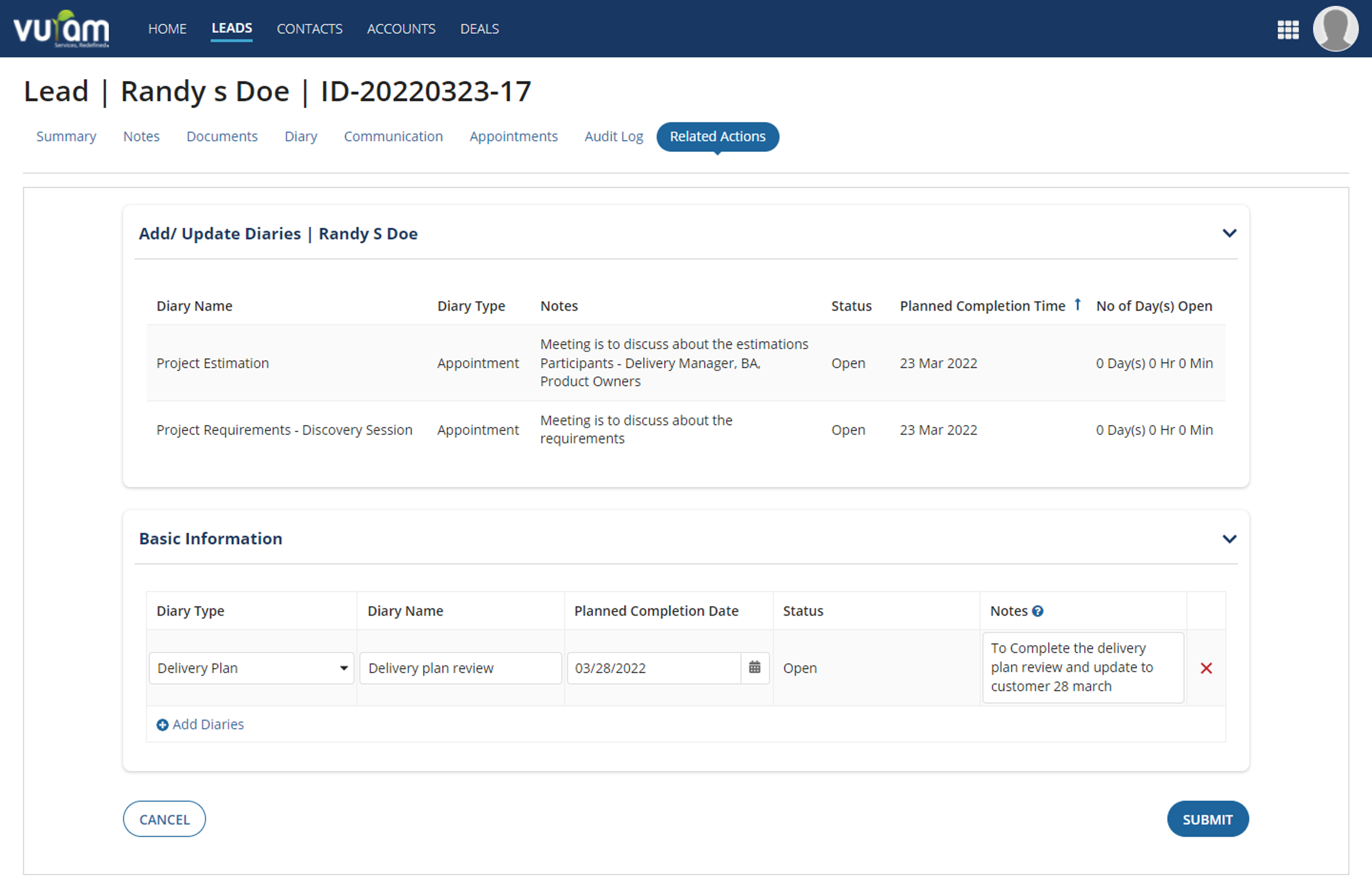Open the DEALS navigation item

479,29
